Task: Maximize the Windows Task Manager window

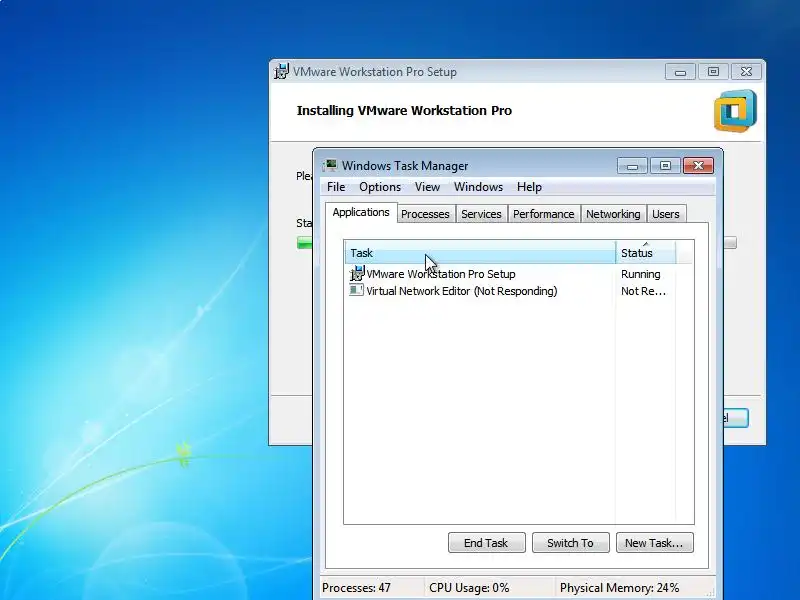Action: pyautogui.click(x=665, y=166)
